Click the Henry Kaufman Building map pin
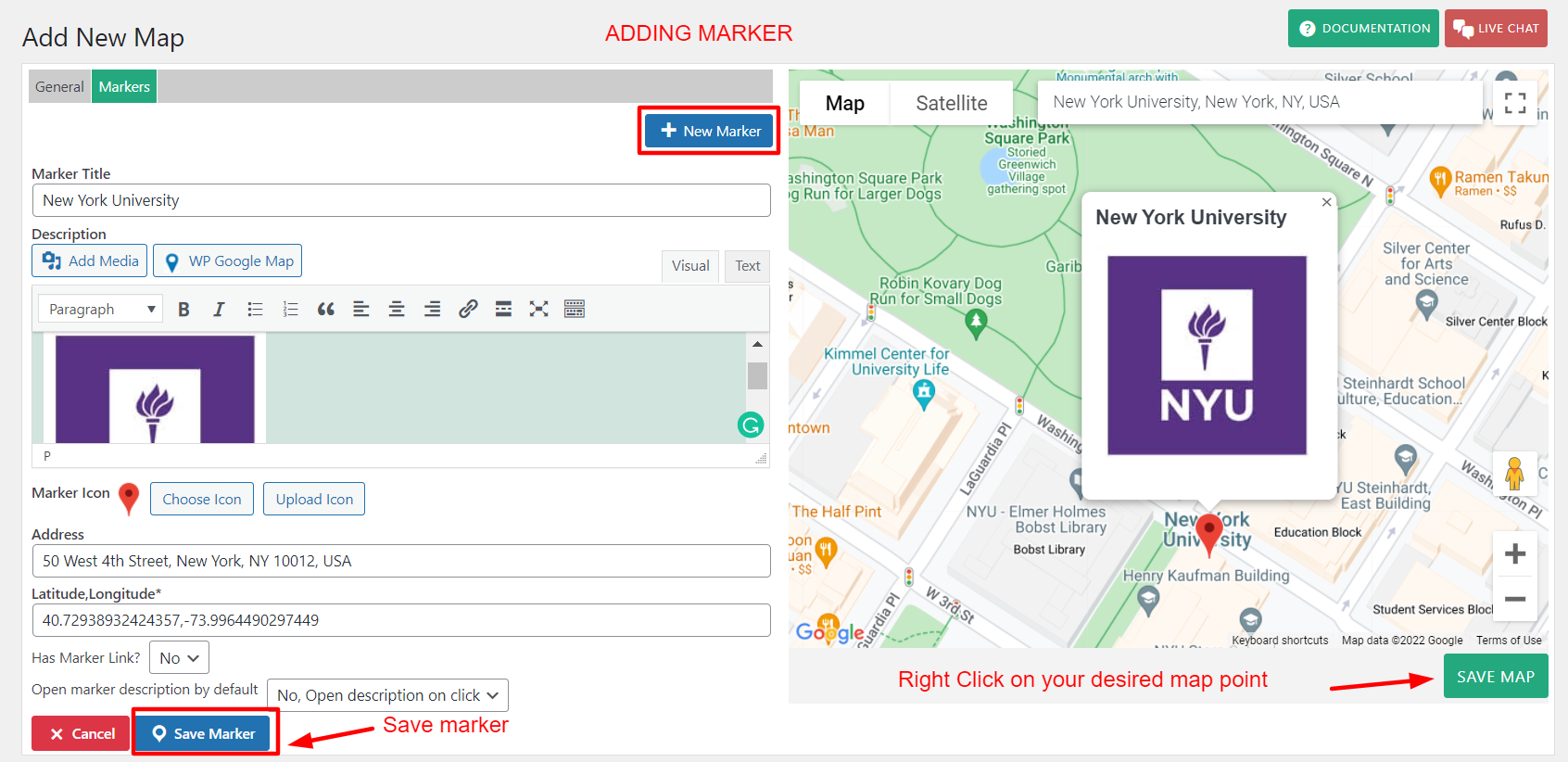Image resolution: width=1568 pixels, height=762 pixels. pyautogui.click(x=1148, y=602)
